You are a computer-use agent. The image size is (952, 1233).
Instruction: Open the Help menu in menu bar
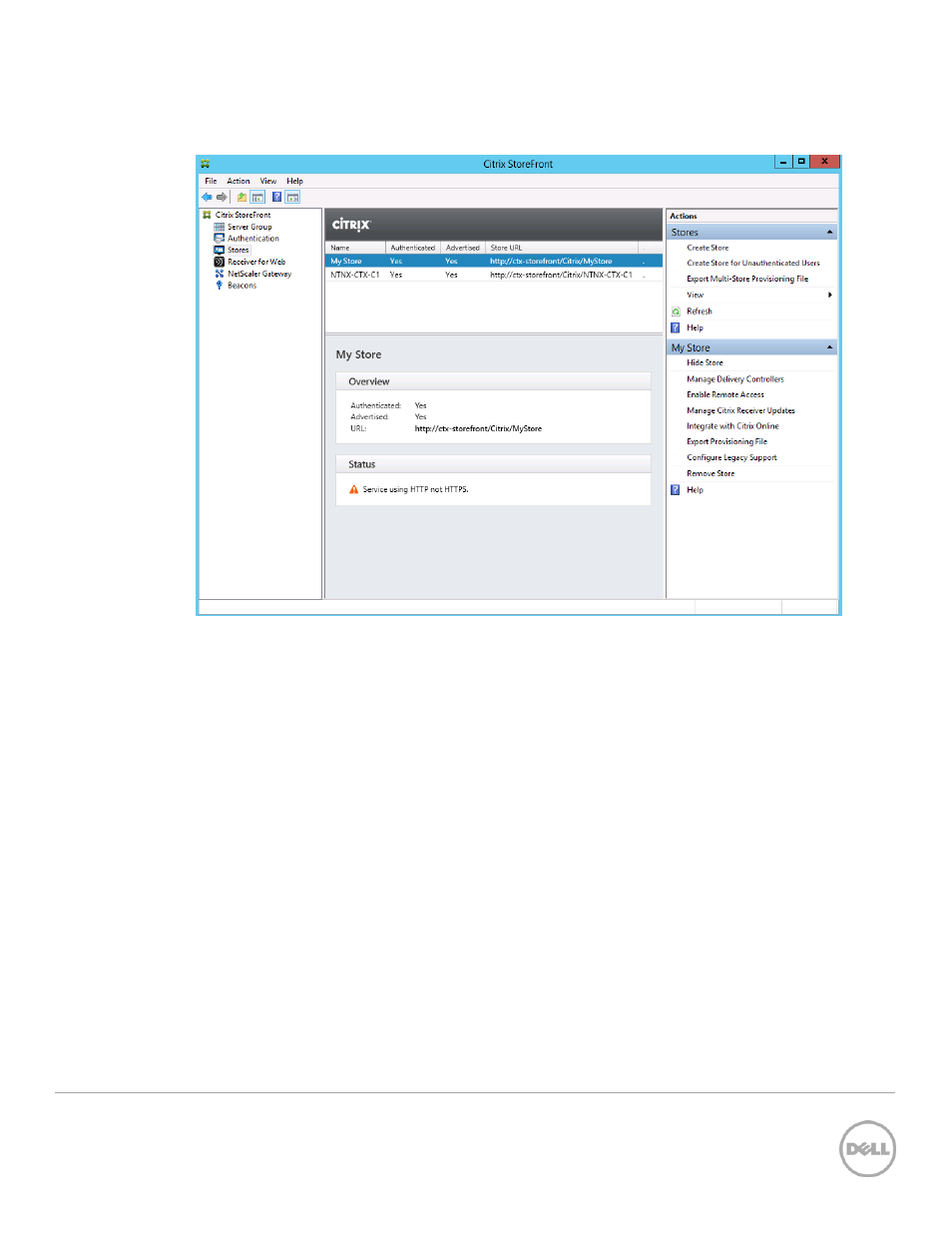(294, 181)
